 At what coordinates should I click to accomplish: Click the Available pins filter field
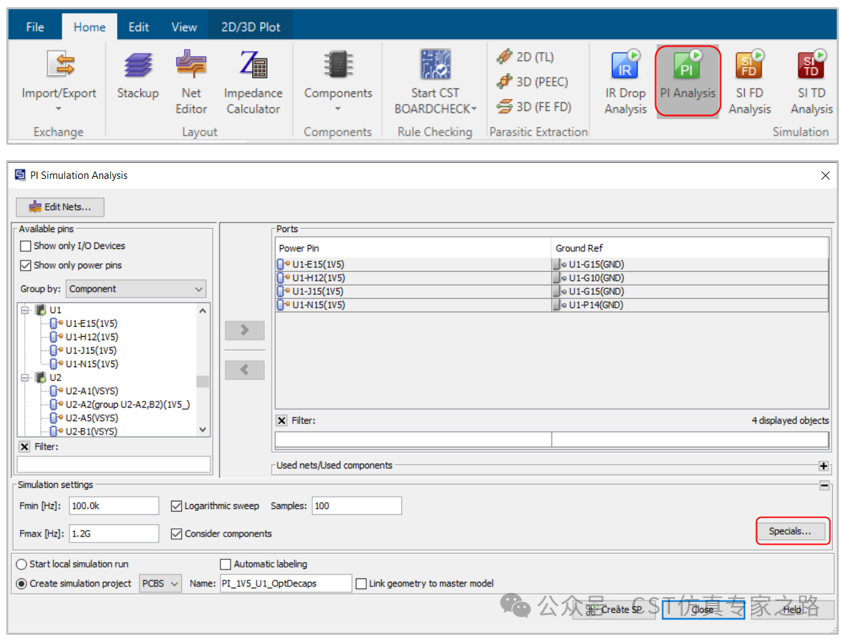113,464
